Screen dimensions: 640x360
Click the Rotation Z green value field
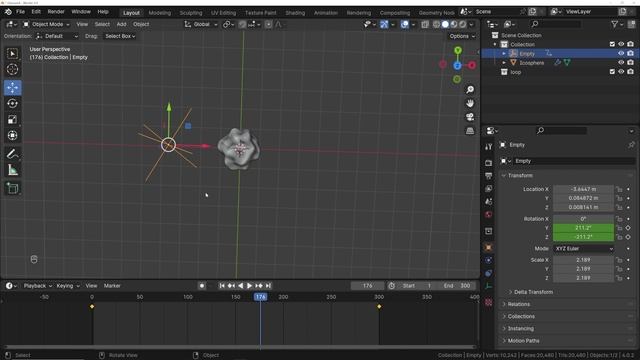(x=583, y=237)
